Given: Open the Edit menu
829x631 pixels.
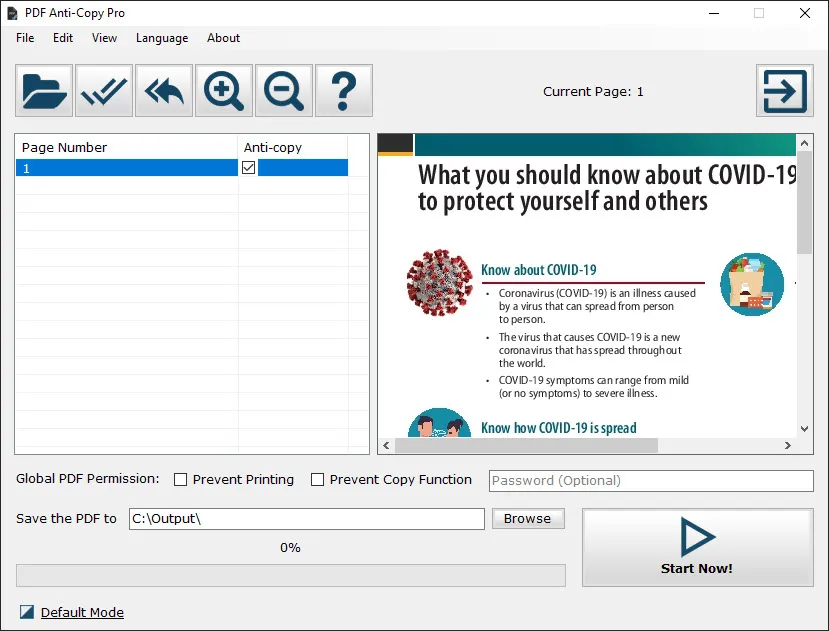Looking at the screenshot, I should [63, 38].
